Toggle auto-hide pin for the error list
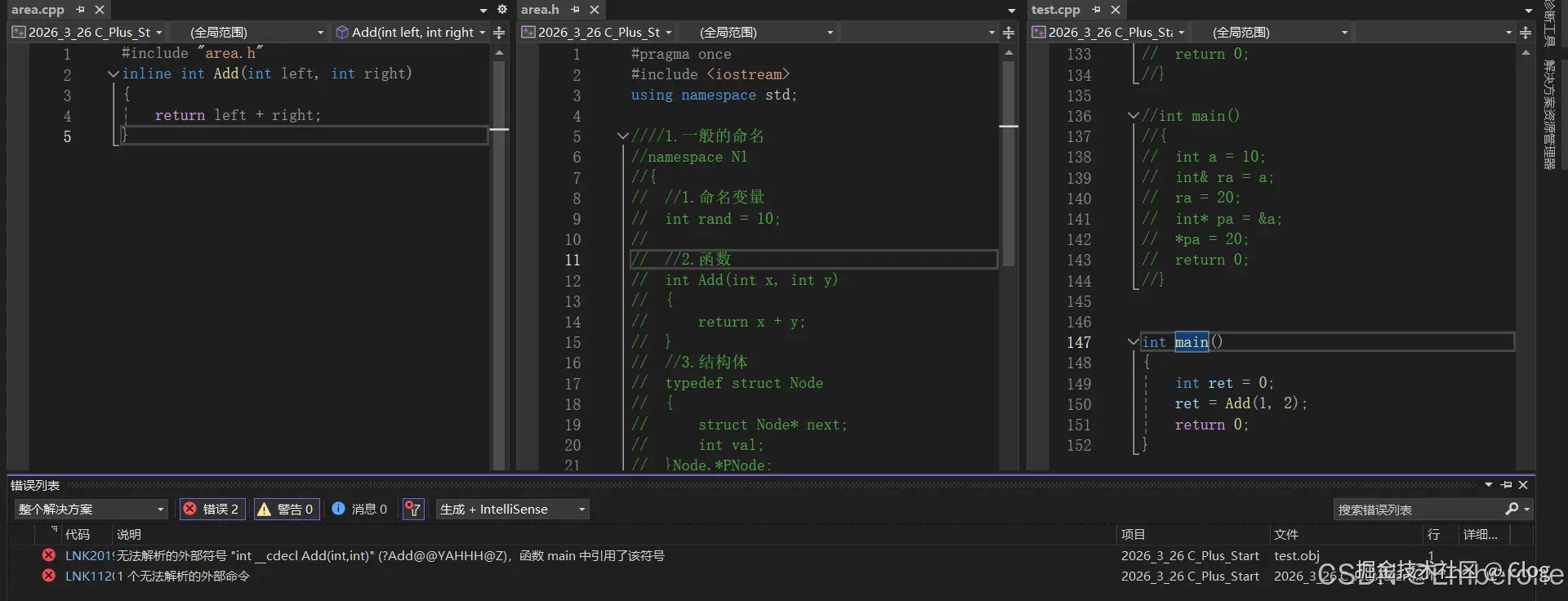This screenshot has width=1568, height=601. (x=1506, y=485)
